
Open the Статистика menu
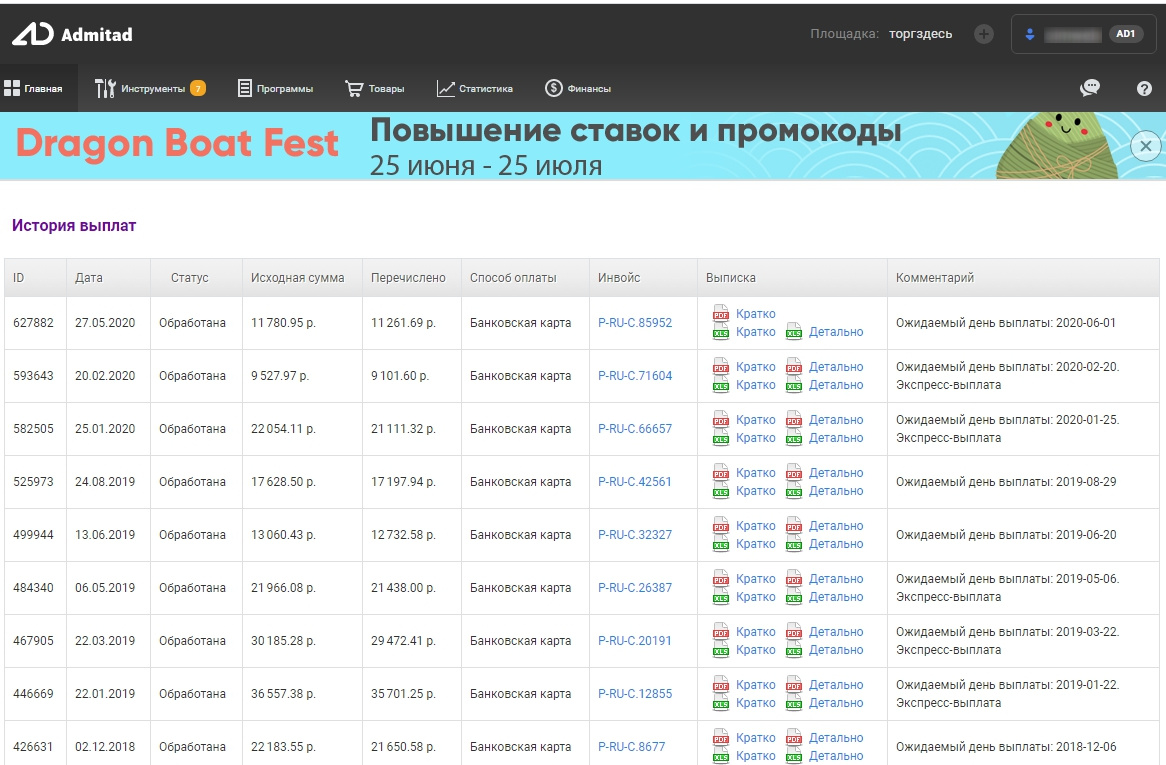coord(475,88)
